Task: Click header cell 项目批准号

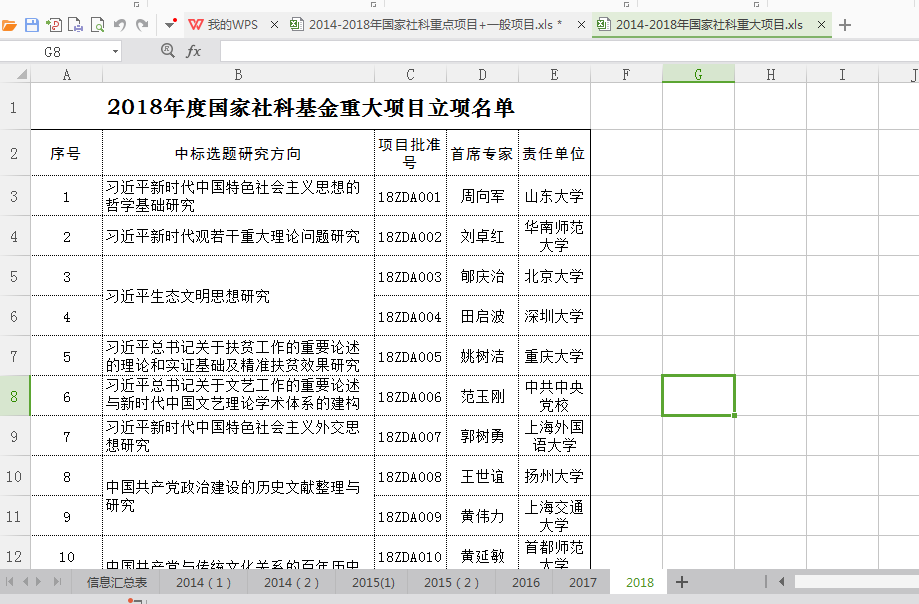Action: click(410, 153)
